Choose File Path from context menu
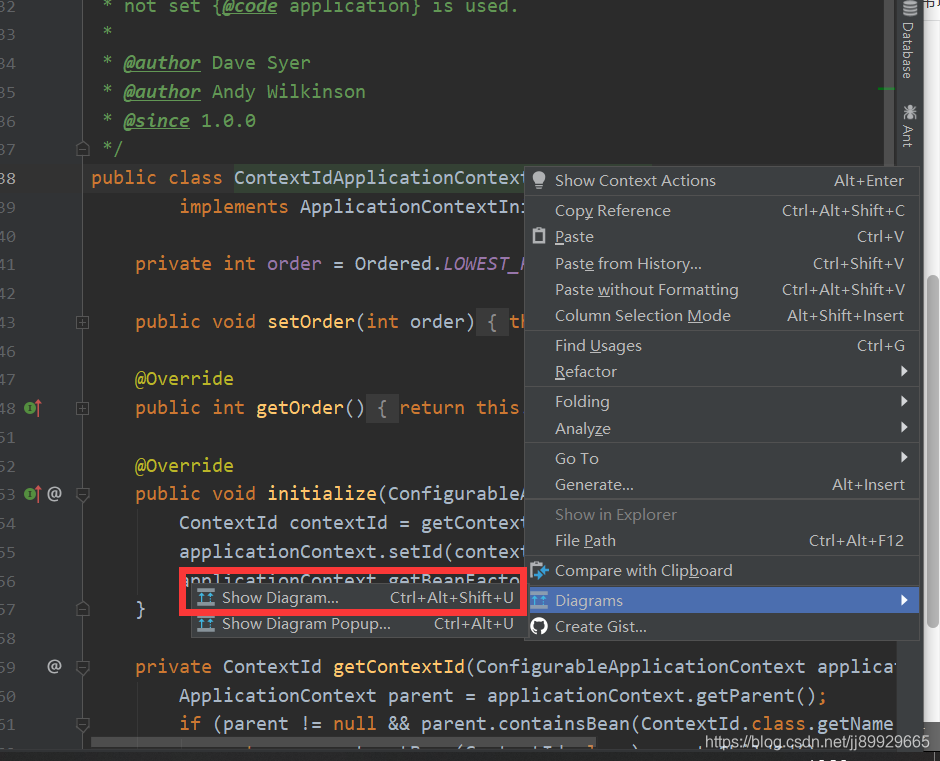Image resolution: width=940 pixels, height=761 pixels. click(x=722, y=540)
